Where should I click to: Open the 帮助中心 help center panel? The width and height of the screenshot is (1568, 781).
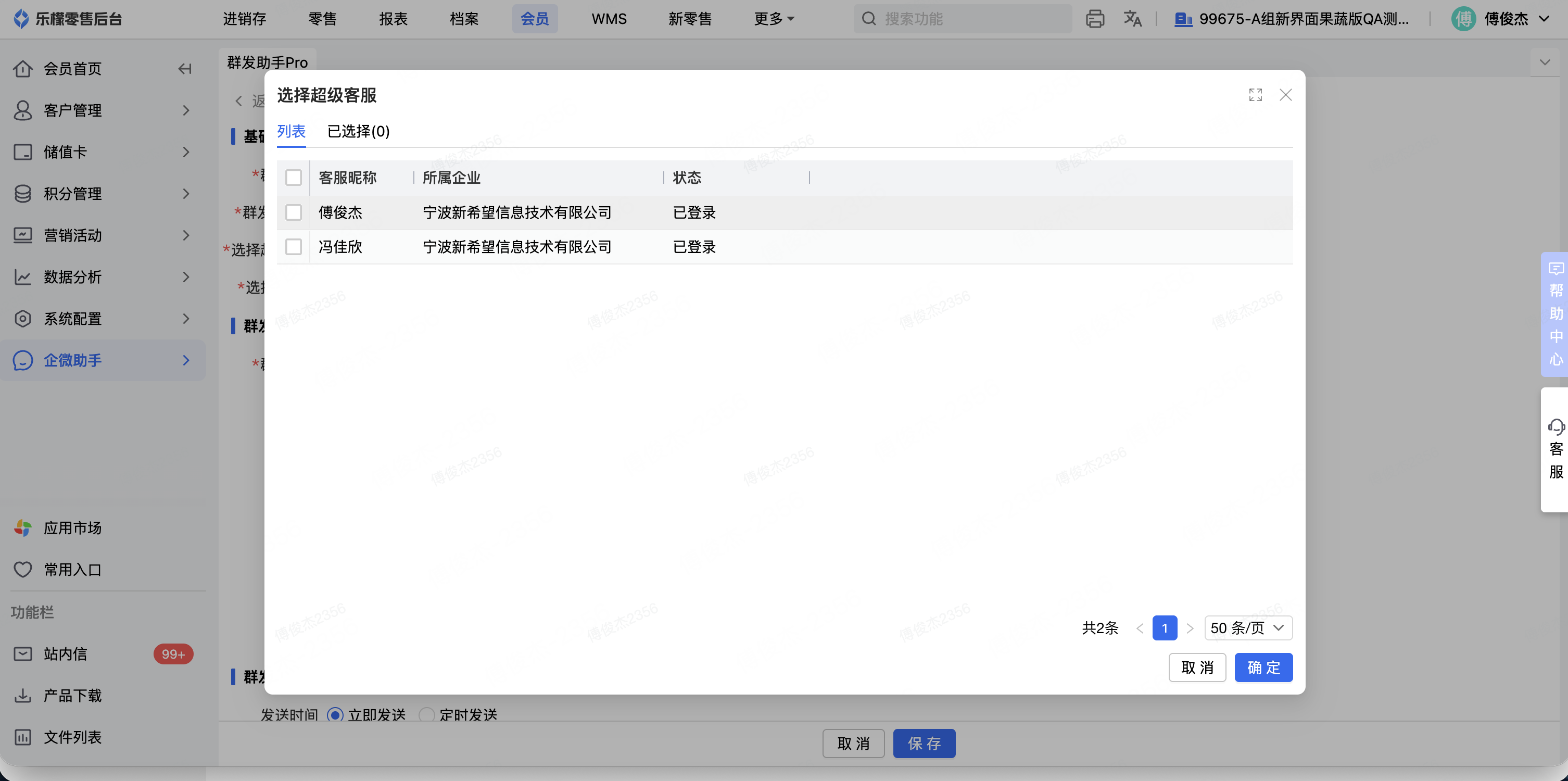(1555, 314)
